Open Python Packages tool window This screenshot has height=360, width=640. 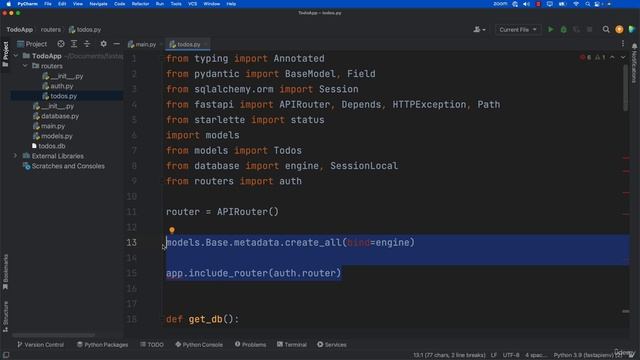click(102, 344)
